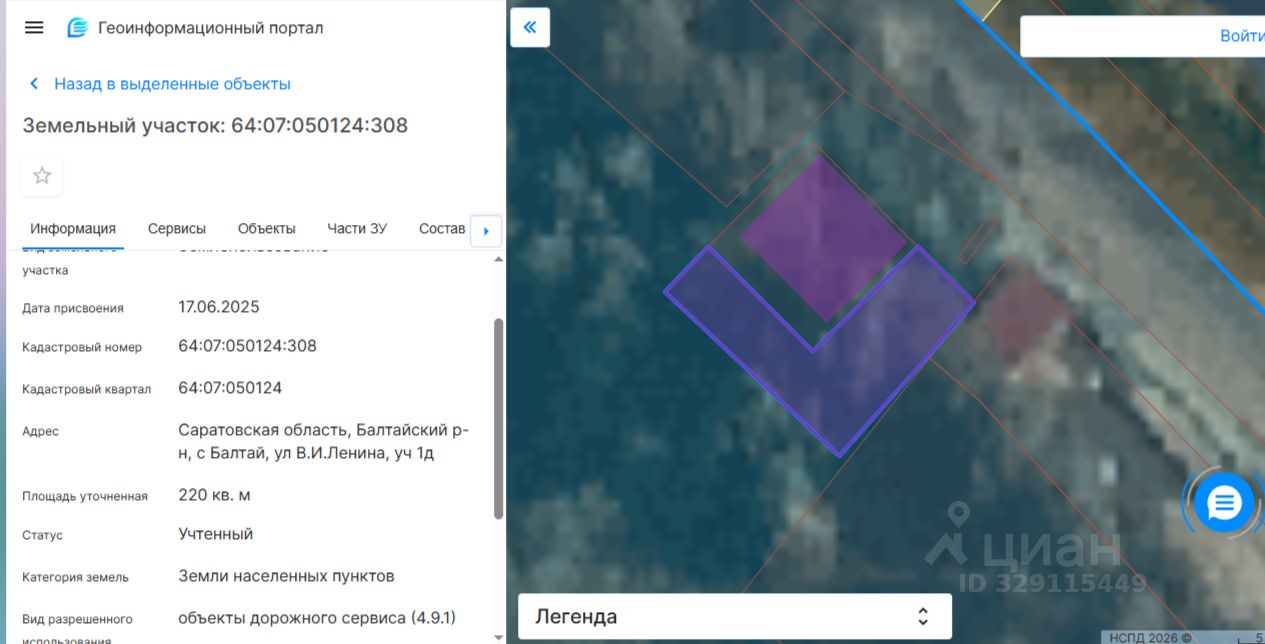
Task: Click the Площадь уточненная label
Action: pos(85,496)
